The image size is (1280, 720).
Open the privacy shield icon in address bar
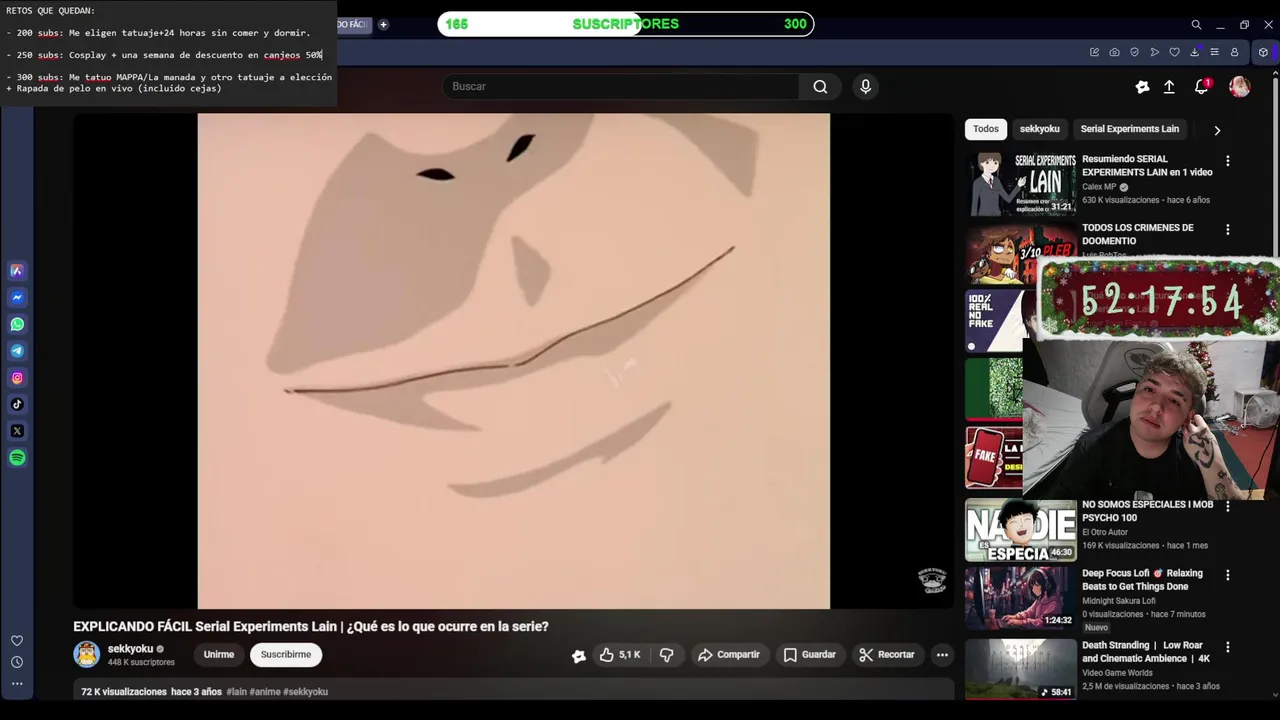click(1134, 52)
